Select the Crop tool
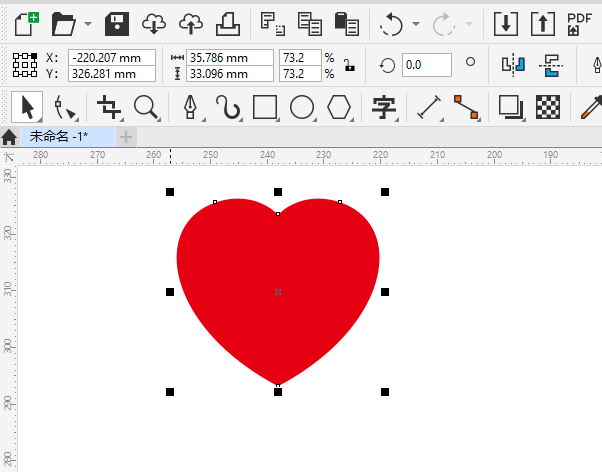This screenshot has width=602, height=472. (x=108, y=106)
